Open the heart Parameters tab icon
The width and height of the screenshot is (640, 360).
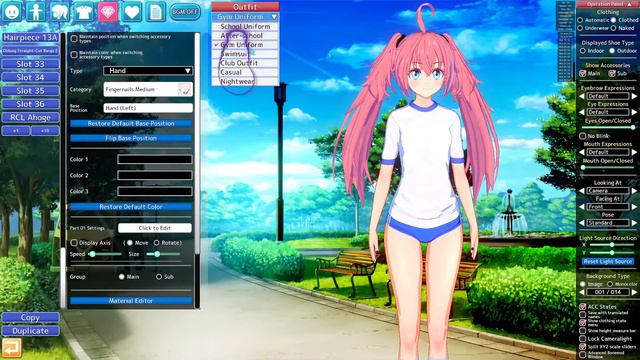[x=132, y=12]
